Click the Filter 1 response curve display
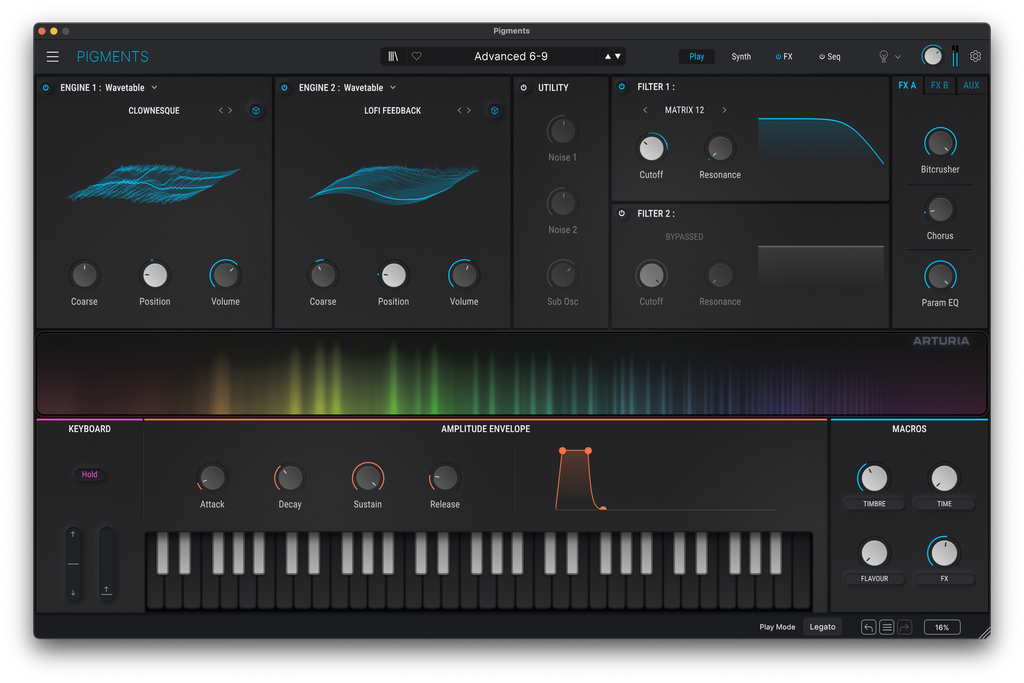The image size is (1024, 683). coord(821,140)
